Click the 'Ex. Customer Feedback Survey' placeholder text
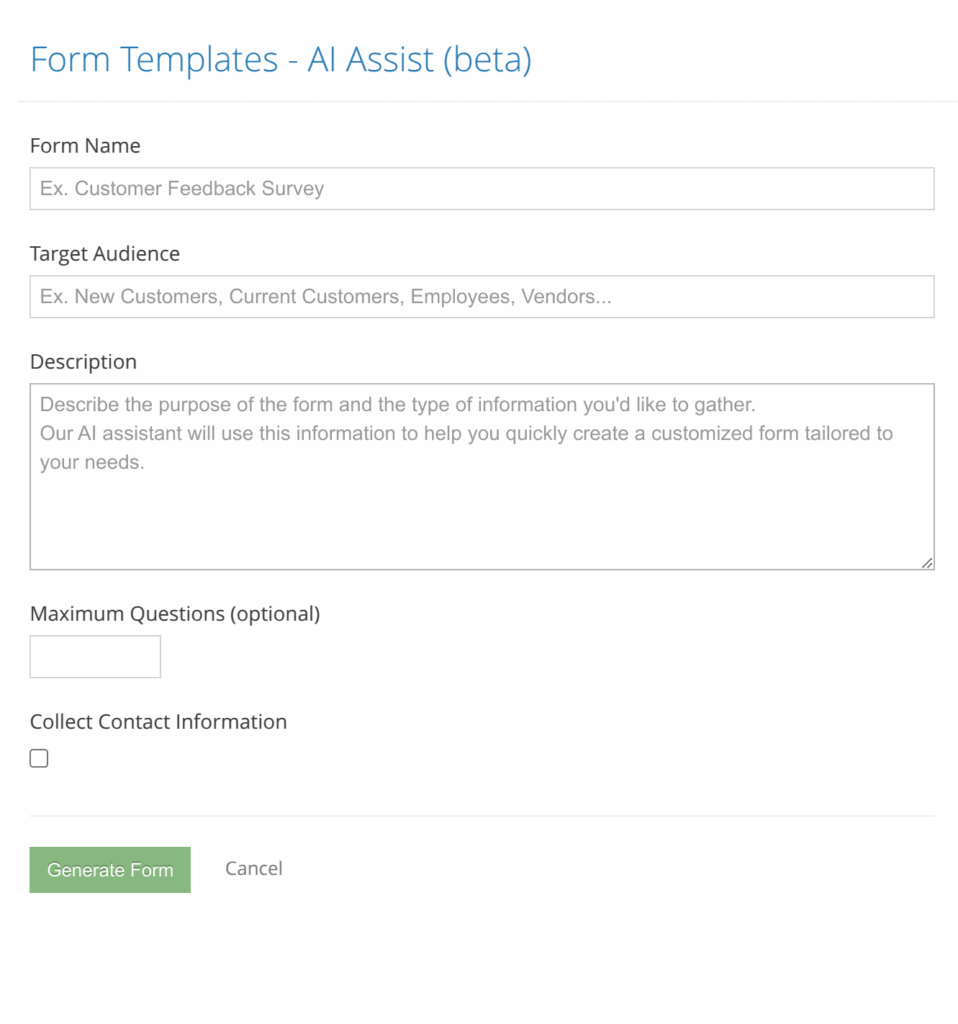Screen dimensions: 958x1024 point(182,188)
